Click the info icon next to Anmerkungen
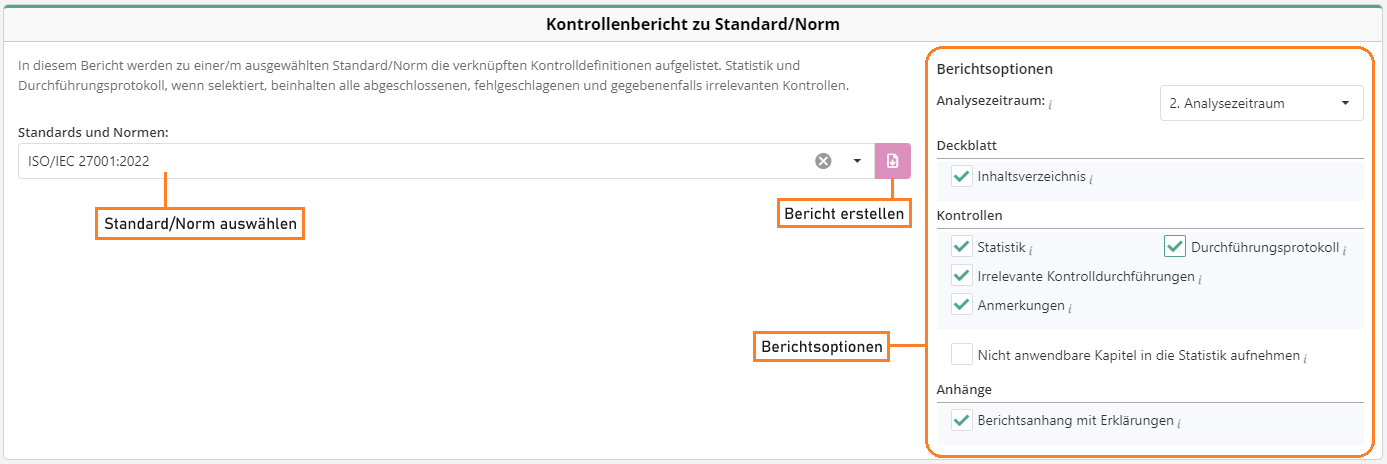The width and height of the screenshot is (1387, 464). 1070,308
